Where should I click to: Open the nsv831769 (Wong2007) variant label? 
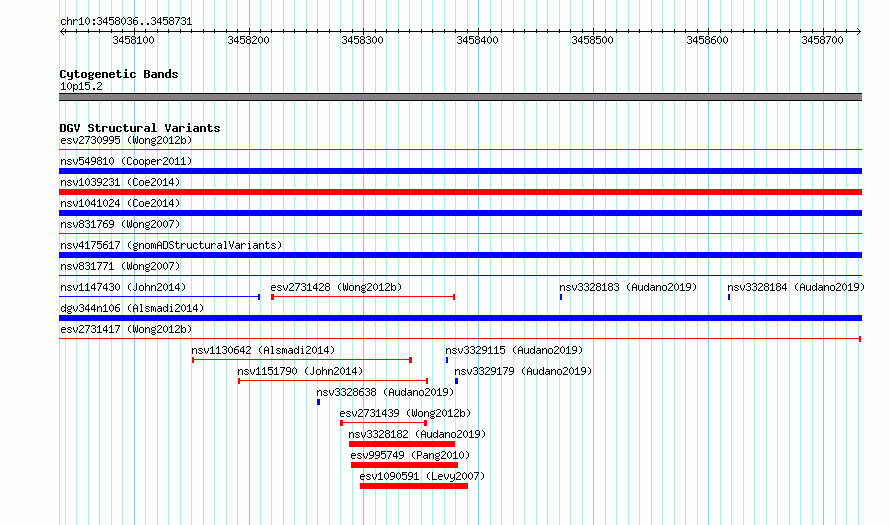click(120, 224)
